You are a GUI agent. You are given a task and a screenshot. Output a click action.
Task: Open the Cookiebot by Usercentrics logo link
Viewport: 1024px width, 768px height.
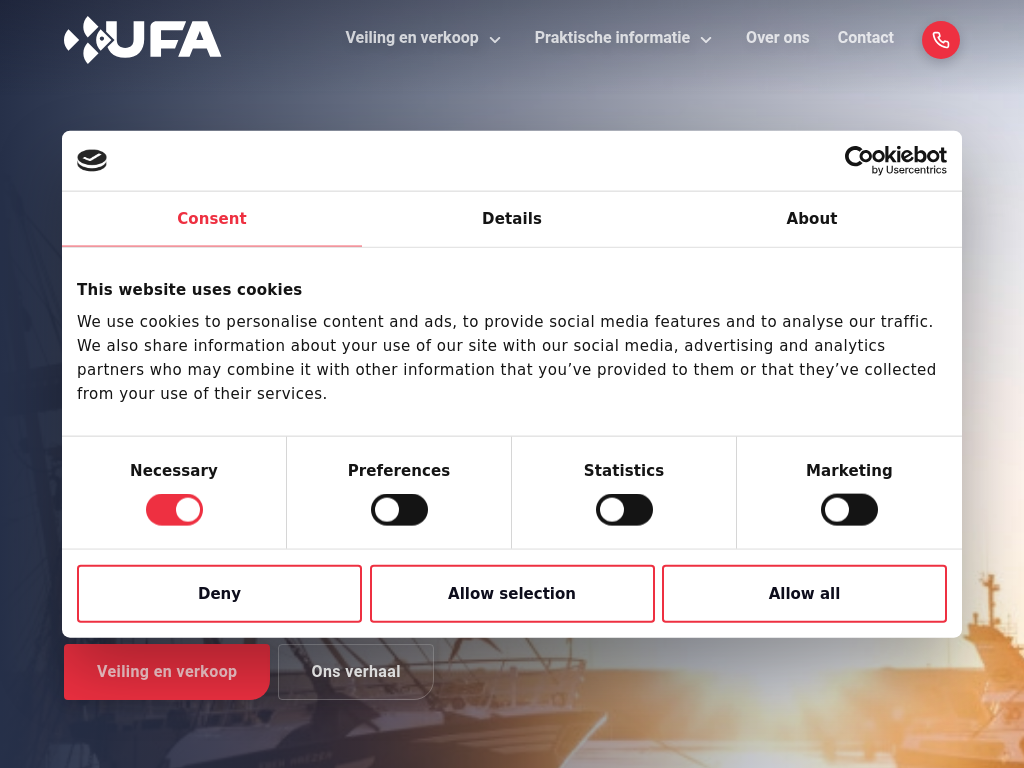[895, 160]
